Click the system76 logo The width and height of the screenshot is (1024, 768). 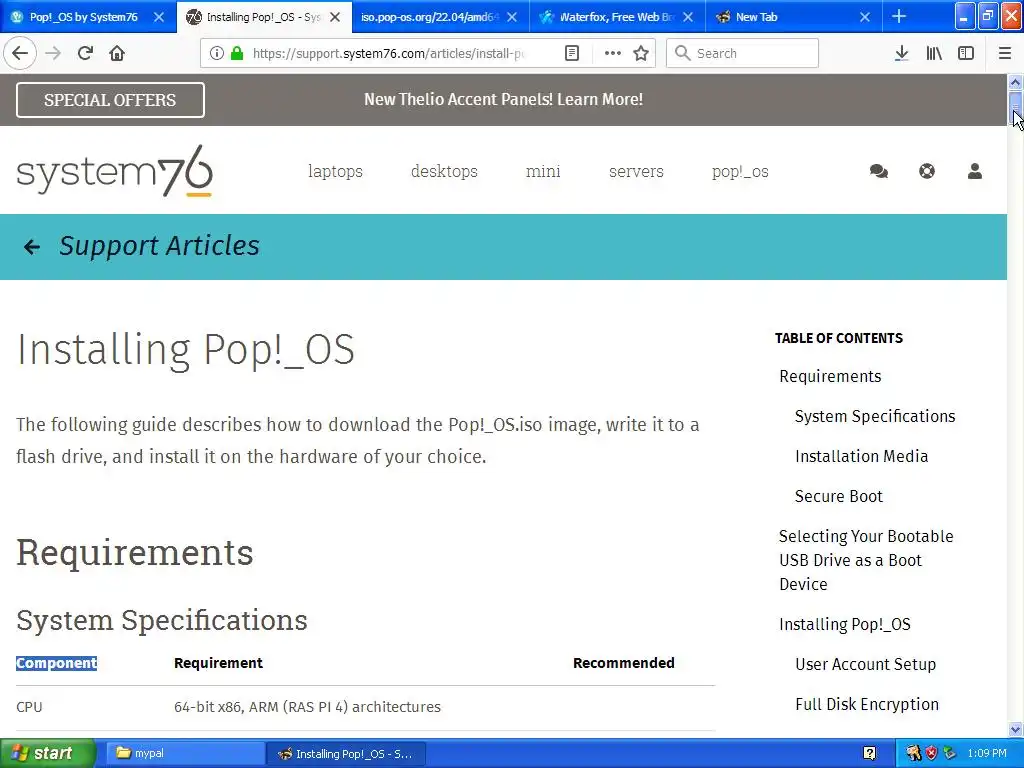click(114, 171)
